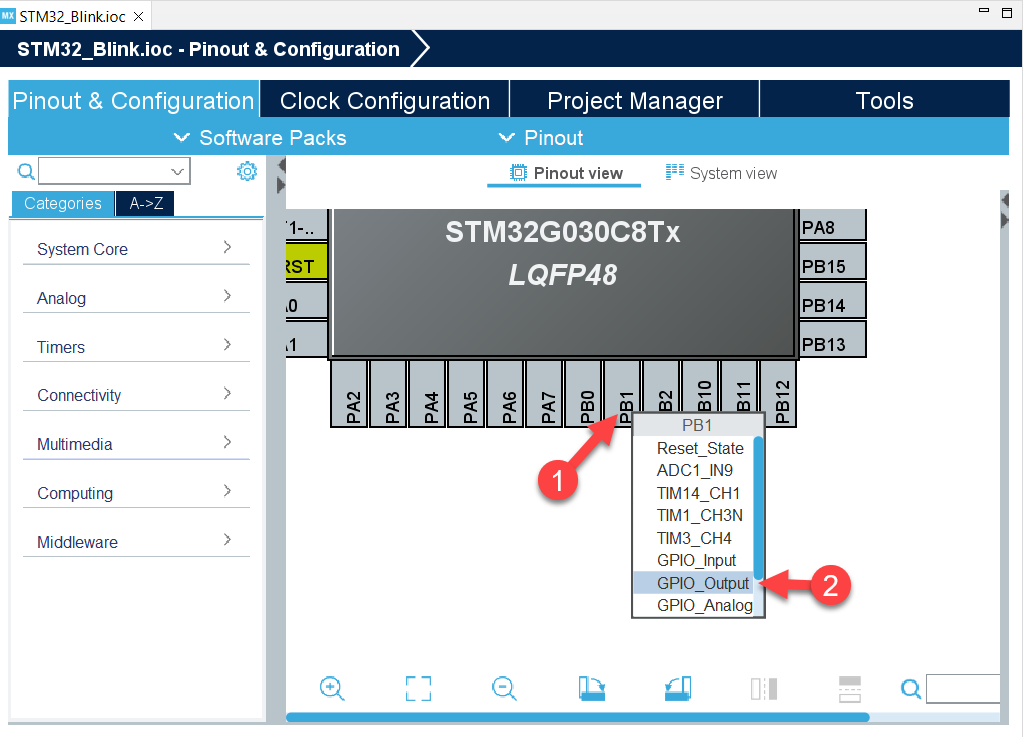Click the STM32_Blink.ioc breadcrumb title
Screen dimensions: 1023x737
(208, 49)
